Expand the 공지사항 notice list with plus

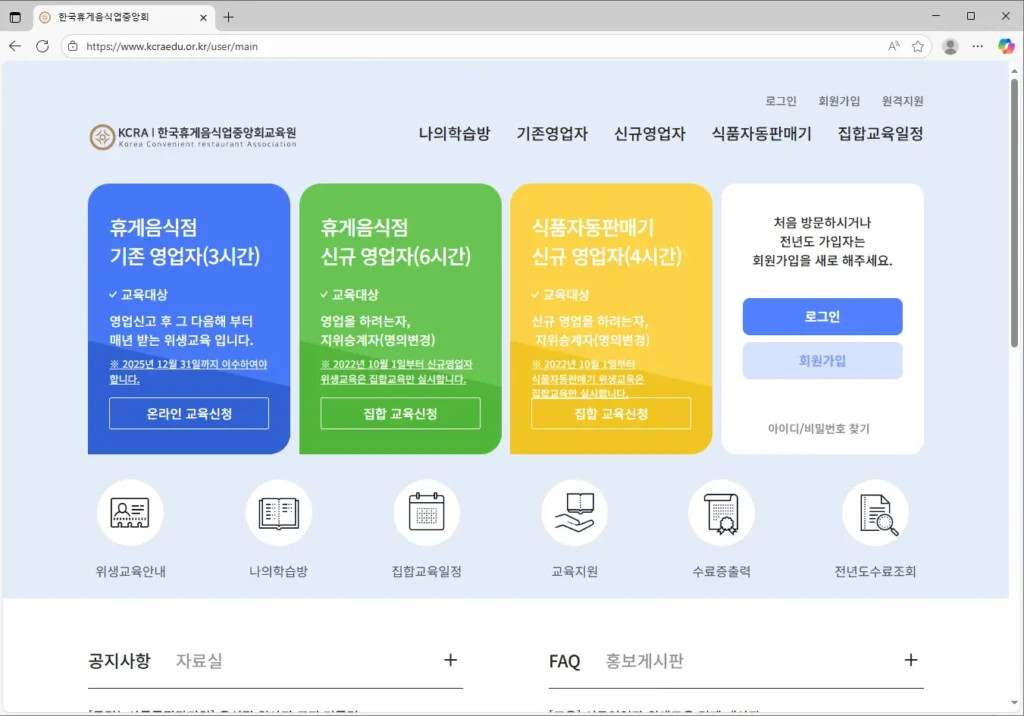click(450, 660)
